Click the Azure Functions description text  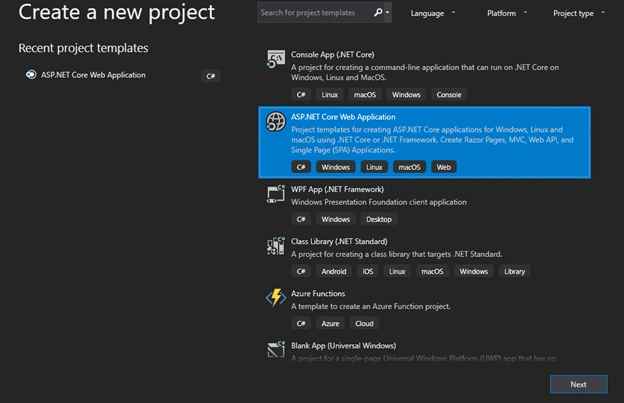pyautogui.click(x=370, y=306)
